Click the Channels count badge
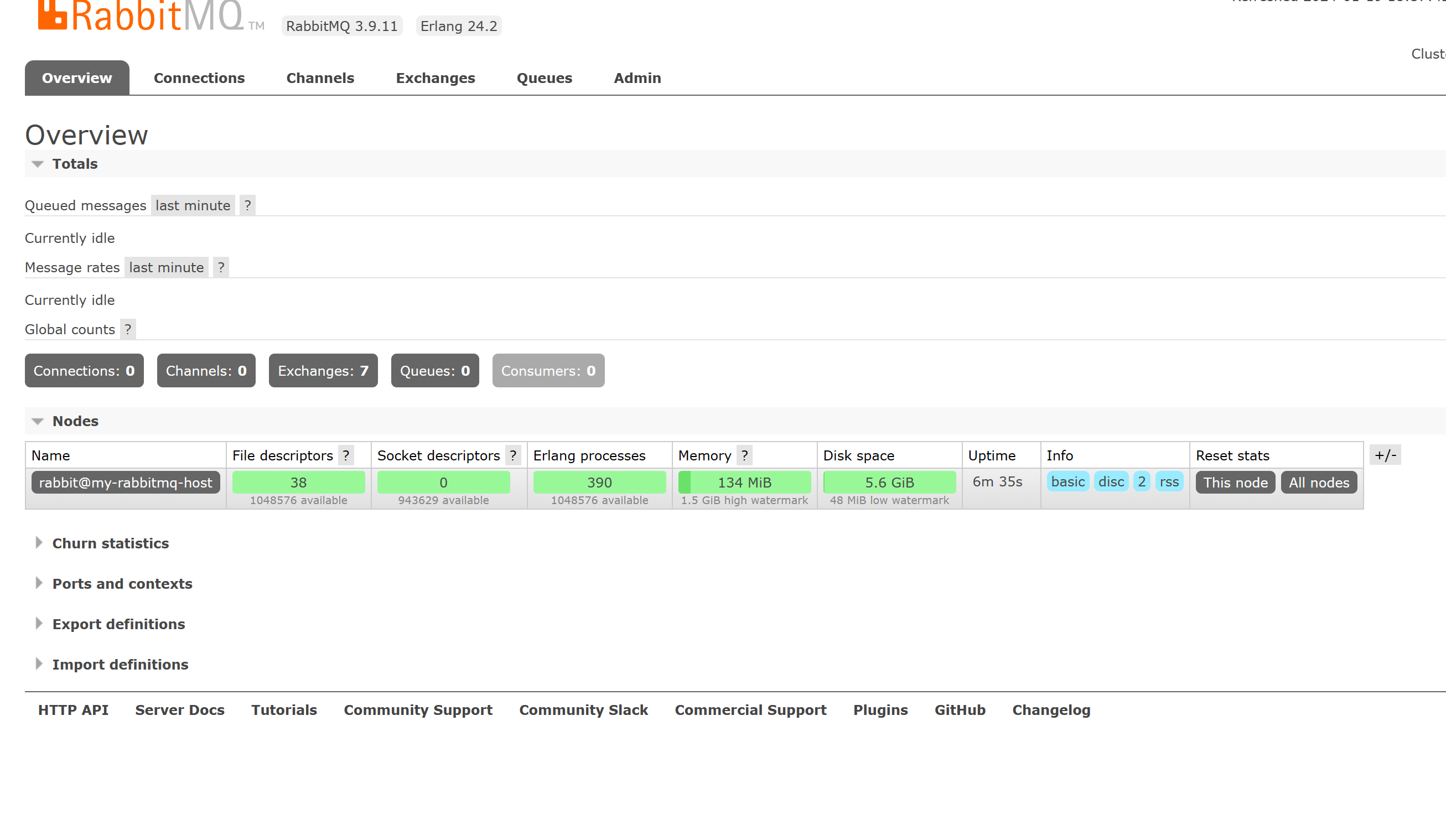The width and height of the screenshot is (1446, 840). (x=206, y=370)
